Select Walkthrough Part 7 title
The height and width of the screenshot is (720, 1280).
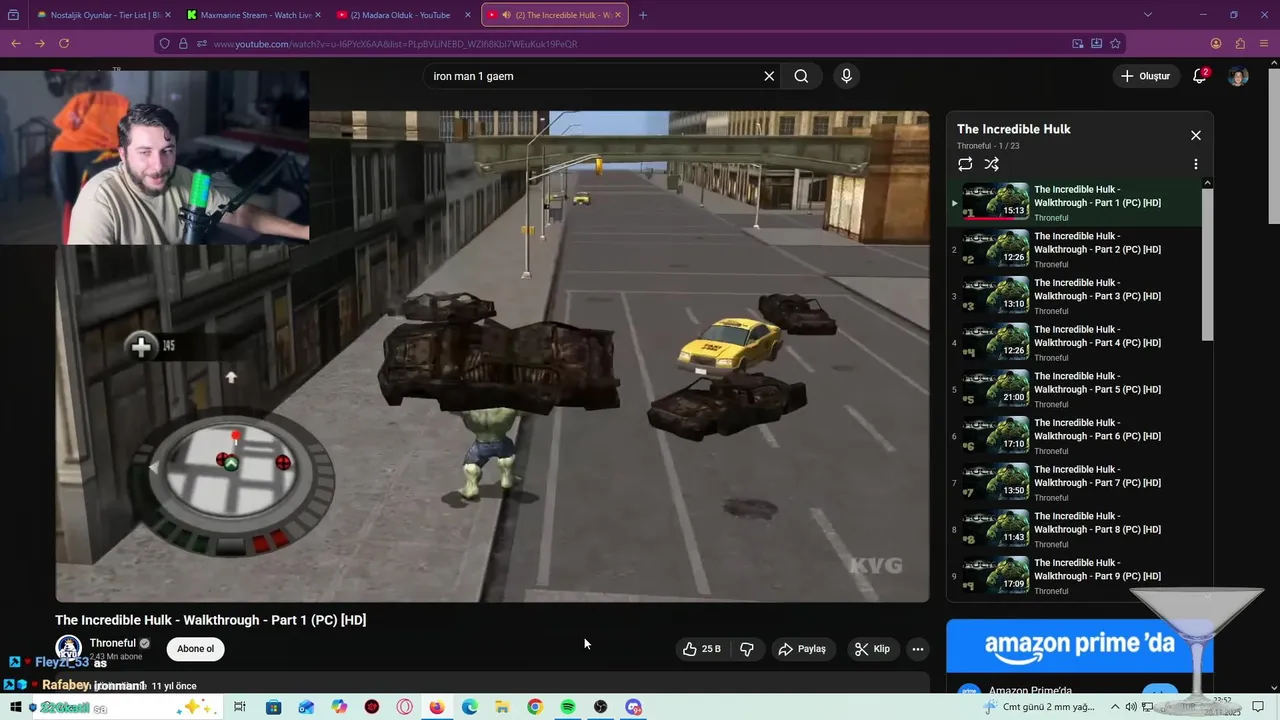tap(1097, 476)
